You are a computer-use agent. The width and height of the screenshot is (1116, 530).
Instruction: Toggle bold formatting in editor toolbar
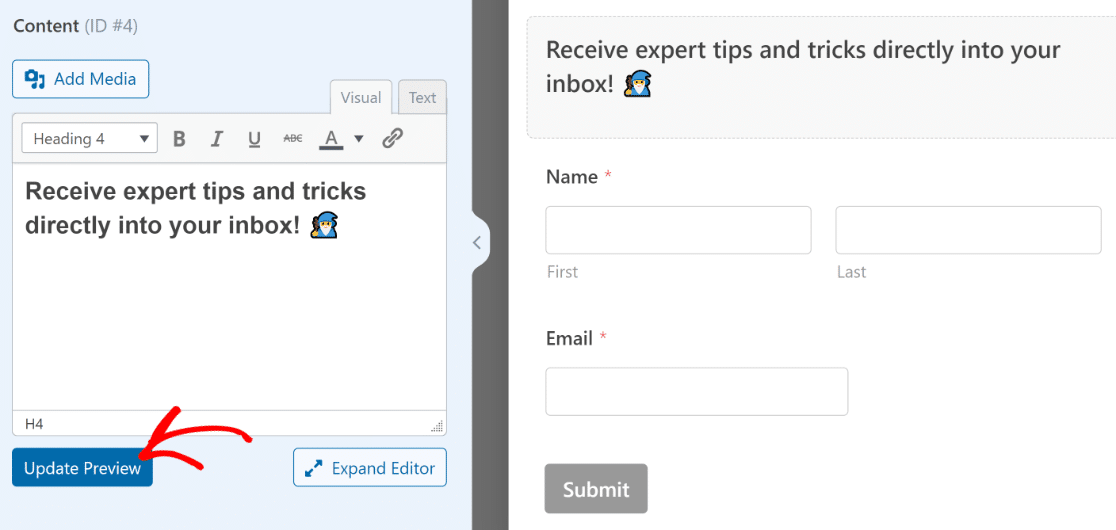tap(180, 139)
